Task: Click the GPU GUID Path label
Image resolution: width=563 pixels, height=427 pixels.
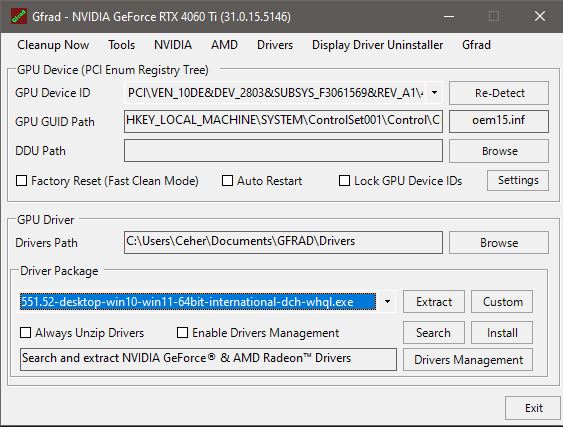Action: coord(55,122)
